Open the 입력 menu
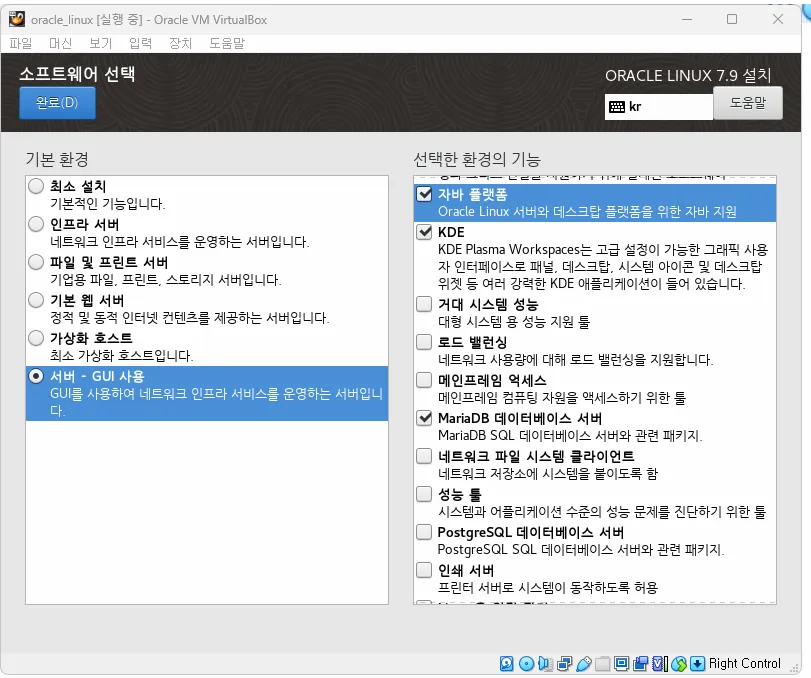Viewport: 811px width, 678px height. [x=141, y=43]
